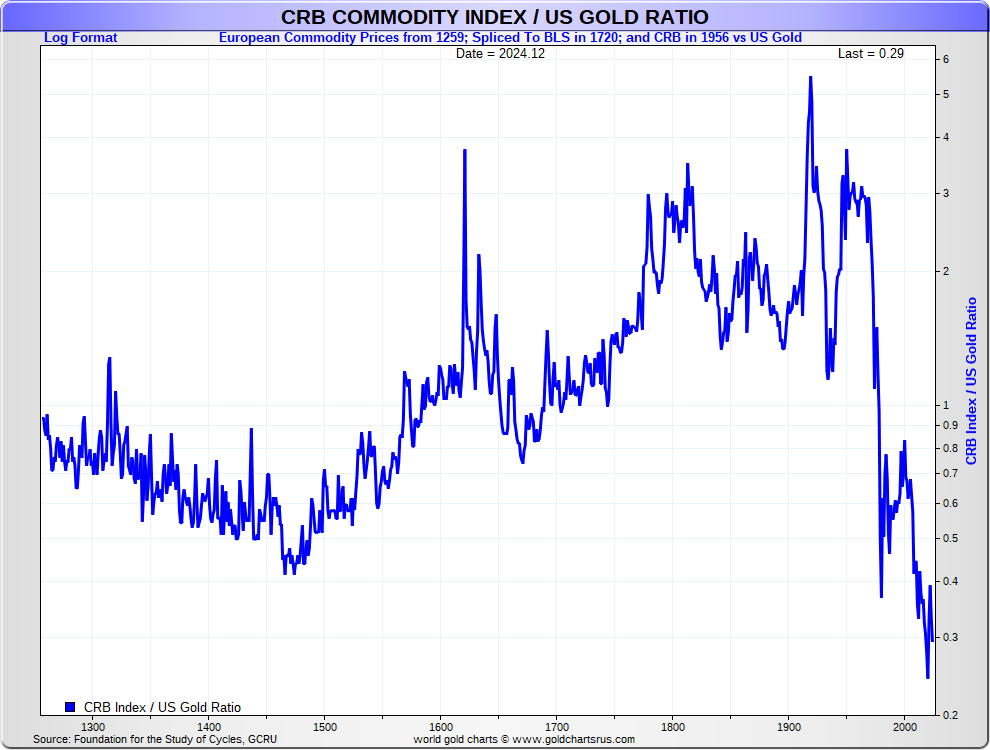Viewport: 990px width, 750px height.
Task: Click the x-axis label 1800
Action: 673,727
